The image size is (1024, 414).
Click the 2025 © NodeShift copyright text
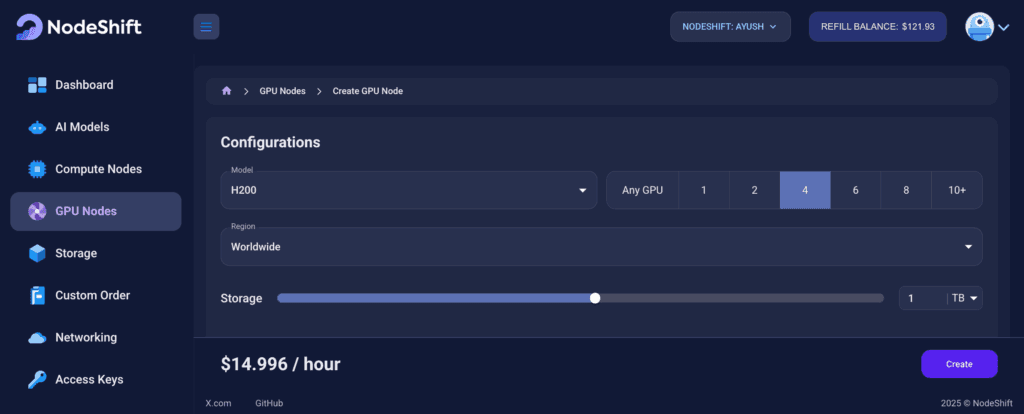coord(977,404)
